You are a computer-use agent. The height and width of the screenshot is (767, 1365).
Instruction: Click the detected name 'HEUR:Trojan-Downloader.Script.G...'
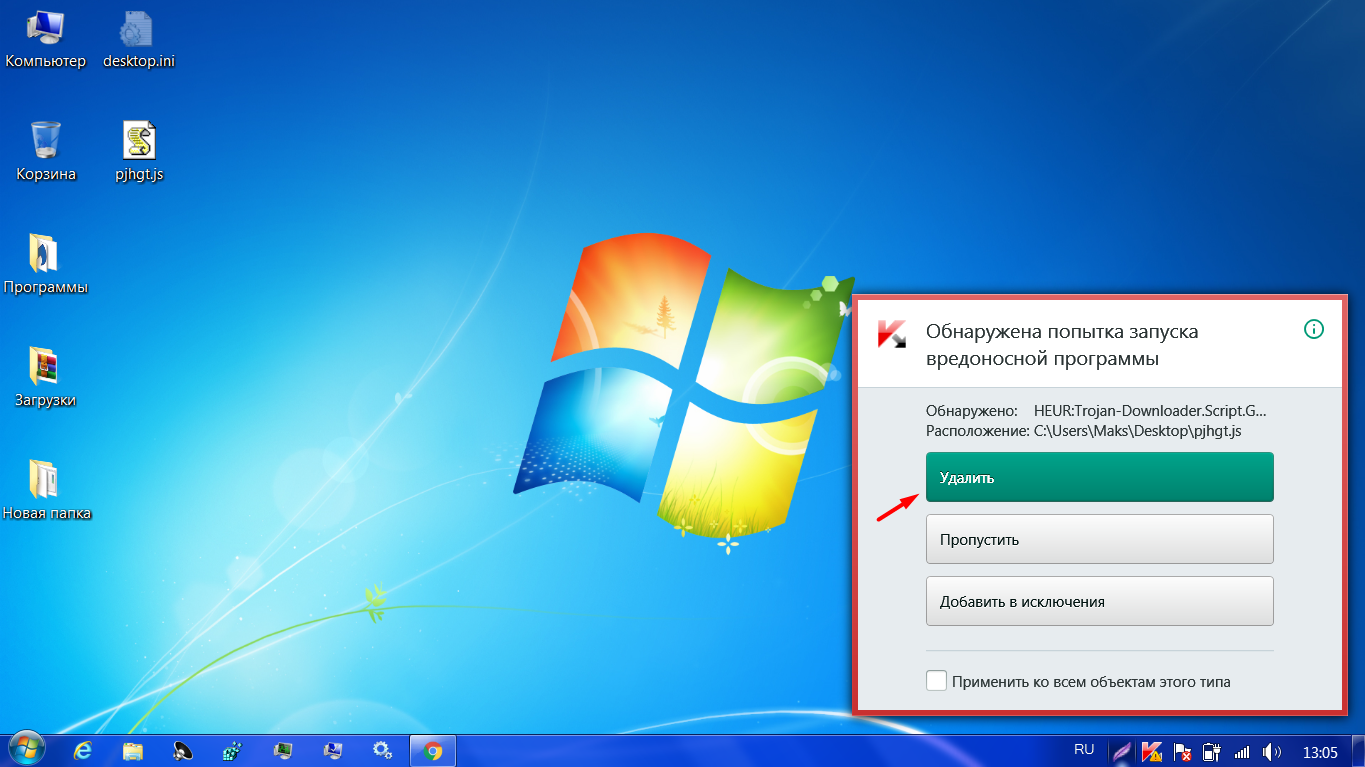click(1150, 411)
